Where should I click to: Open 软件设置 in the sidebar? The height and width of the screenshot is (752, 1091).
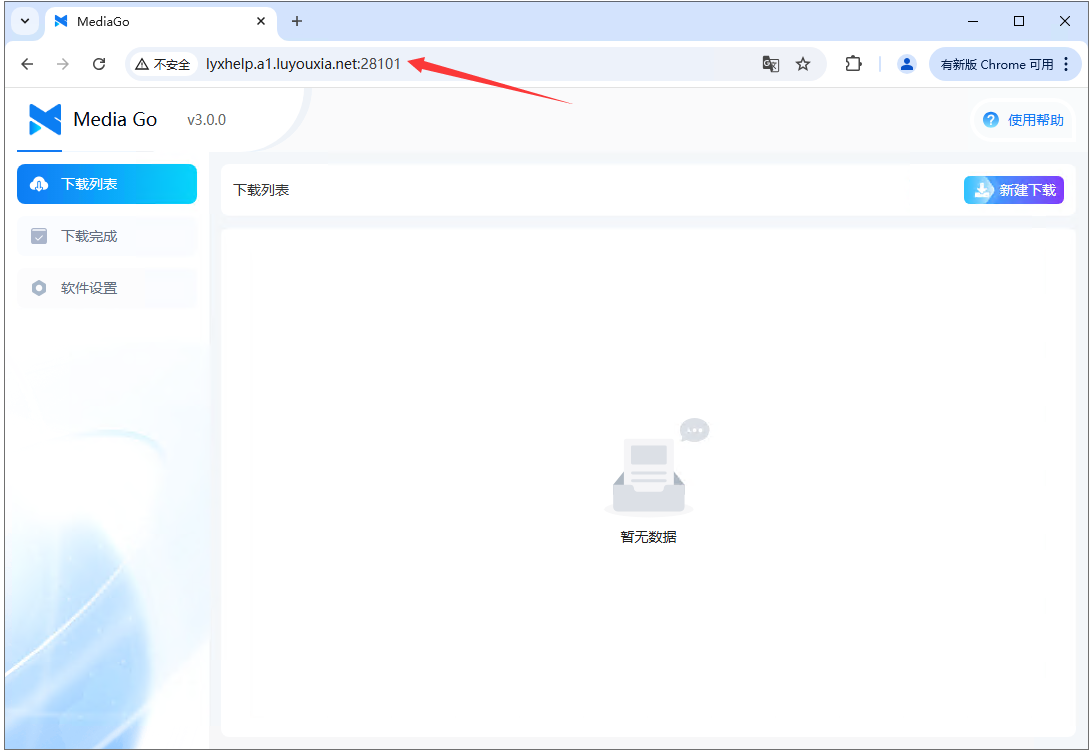106,288
